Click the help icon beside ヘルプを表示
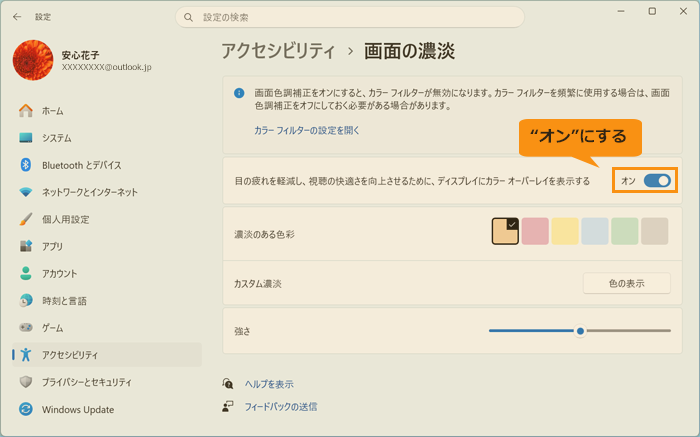Image resolution: width=700 pixels, height=437 pixels. [228, 384]
